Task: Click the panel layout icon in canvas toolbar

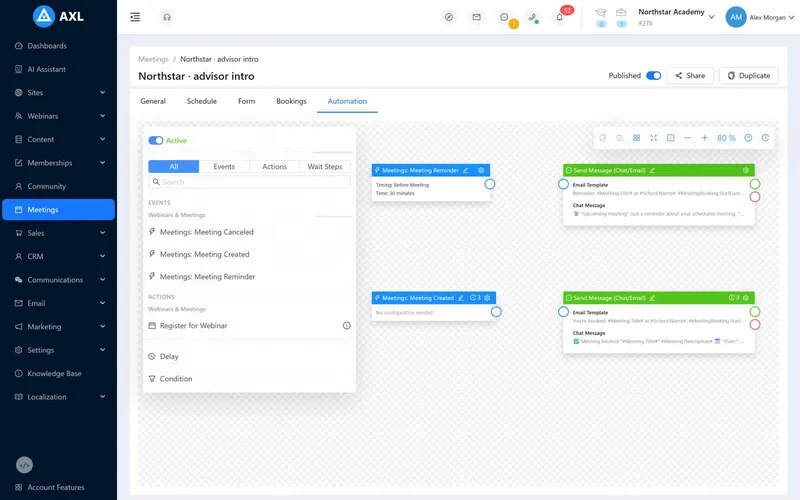Action: pos(670,138)
